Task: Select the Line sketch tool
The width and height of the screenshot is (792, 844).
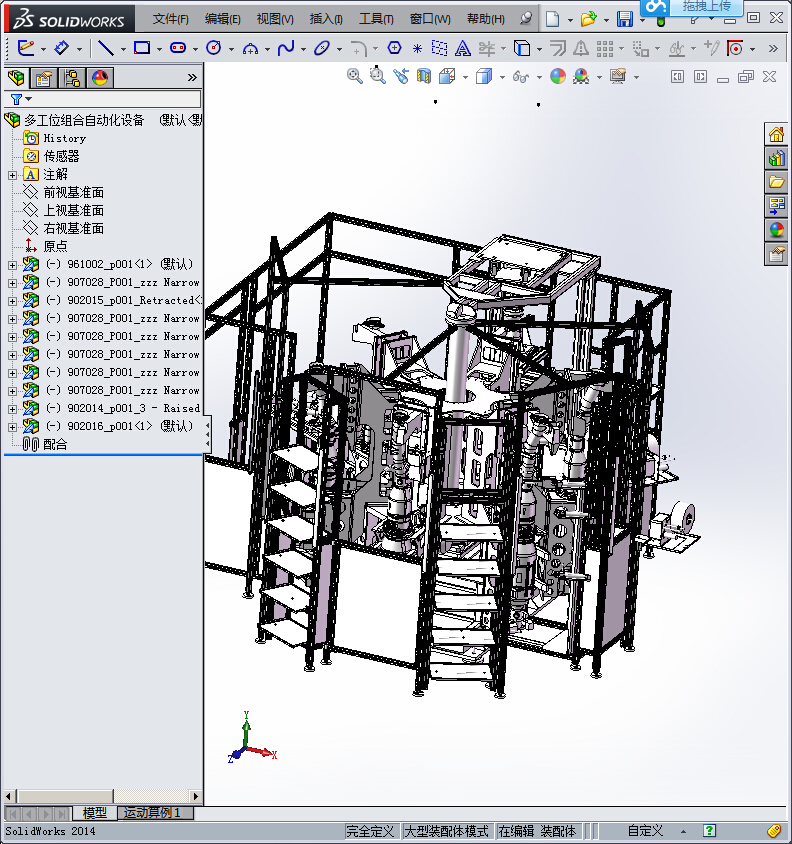Action: tap(106, 48)
